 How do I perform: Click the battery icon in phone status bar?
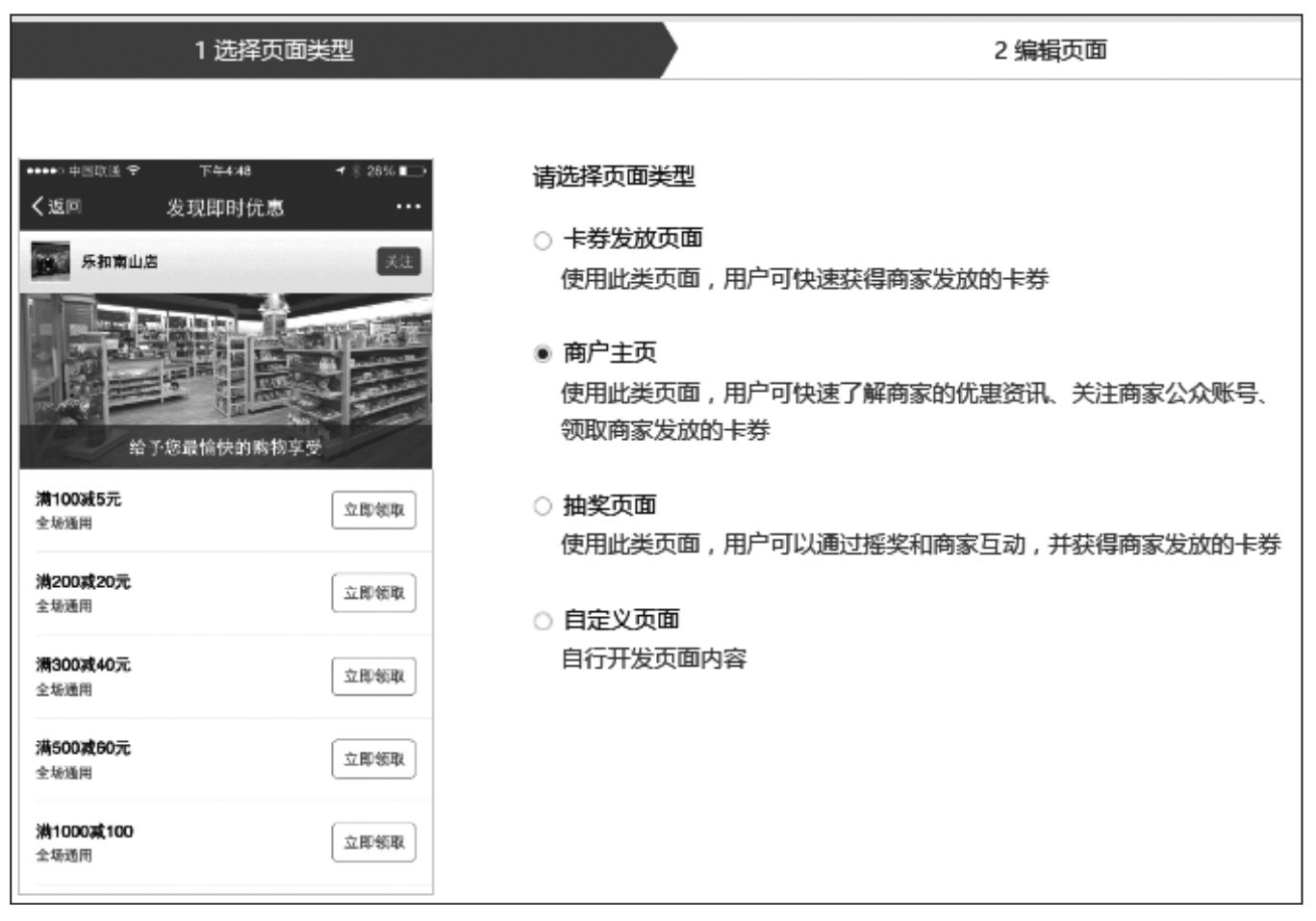point(413,171)
